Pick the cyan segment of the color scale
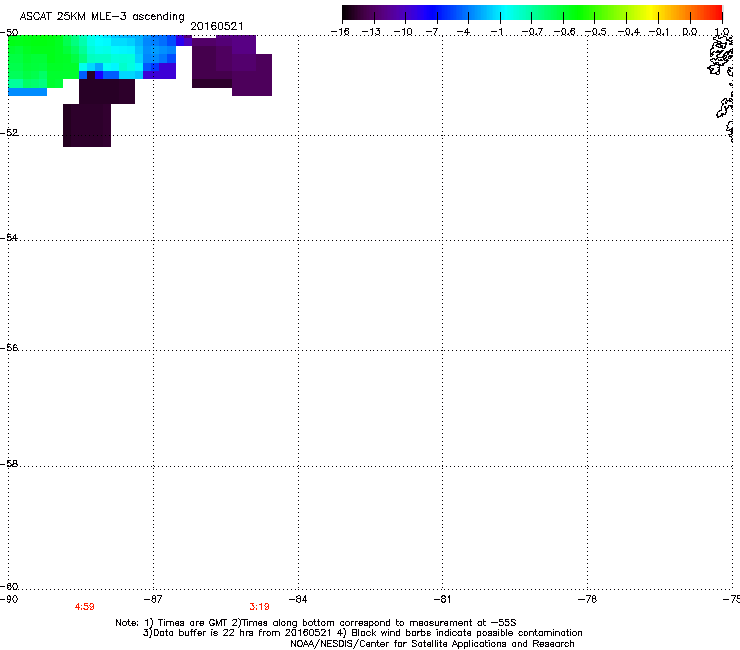The image size is (740, 650). (x=507, y=13)
